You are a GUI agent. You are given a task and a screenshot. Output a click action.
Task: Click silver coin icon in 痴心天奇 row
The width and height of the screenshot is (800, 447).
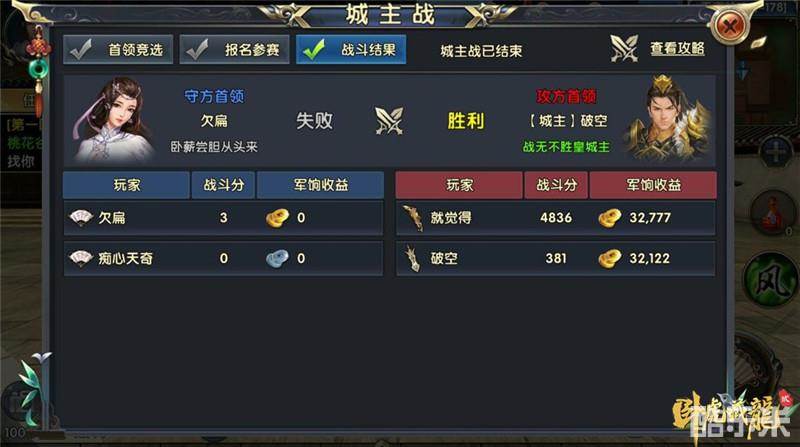tap(277, 258)
